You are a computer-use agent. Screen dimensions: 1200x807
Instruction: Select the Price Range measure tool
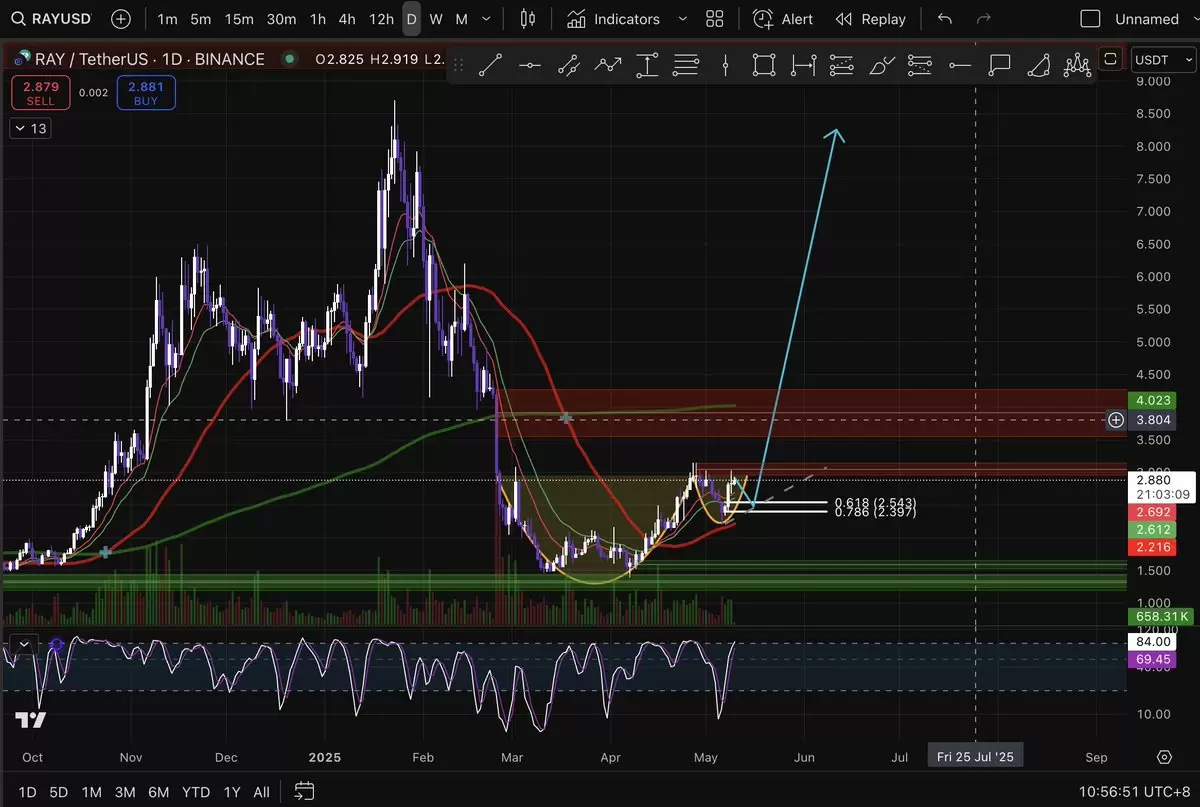[x=647, y=66]
